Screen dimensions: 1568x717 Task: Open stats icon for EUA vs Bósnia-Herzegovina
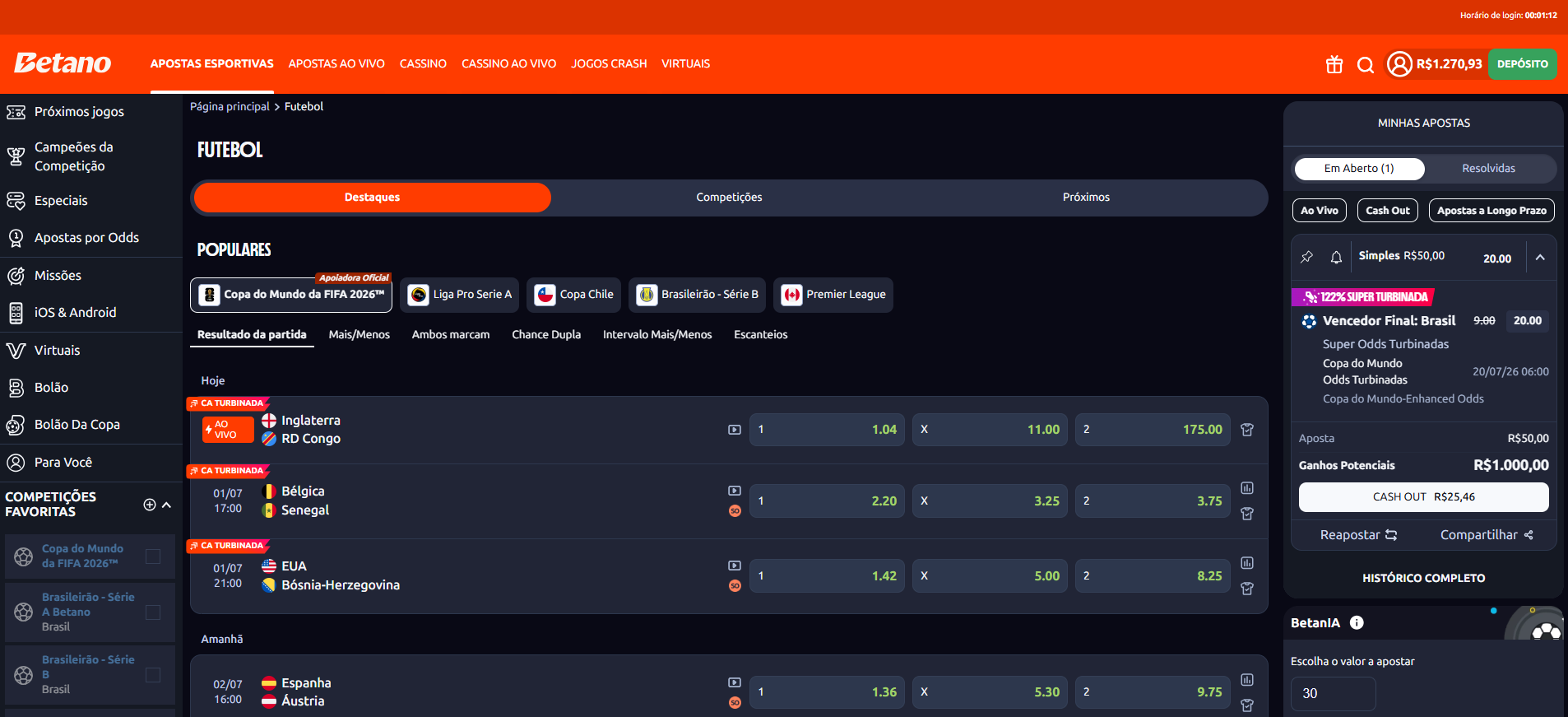(x=1247, y=563)
